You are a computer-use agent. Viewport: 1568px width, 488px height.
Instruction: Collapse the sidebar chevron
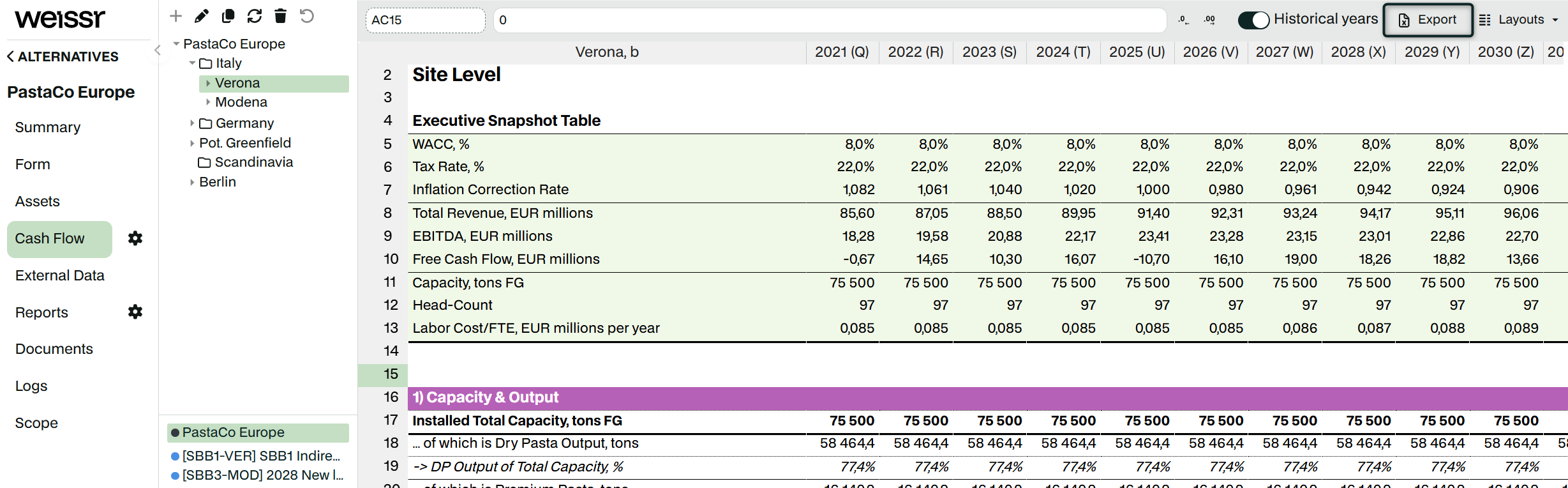[157, 50]
